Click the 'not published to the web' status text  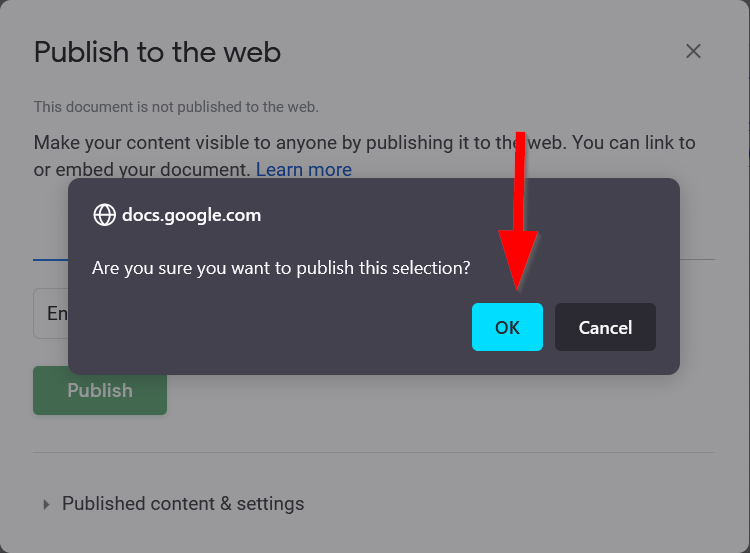point(176,107)
